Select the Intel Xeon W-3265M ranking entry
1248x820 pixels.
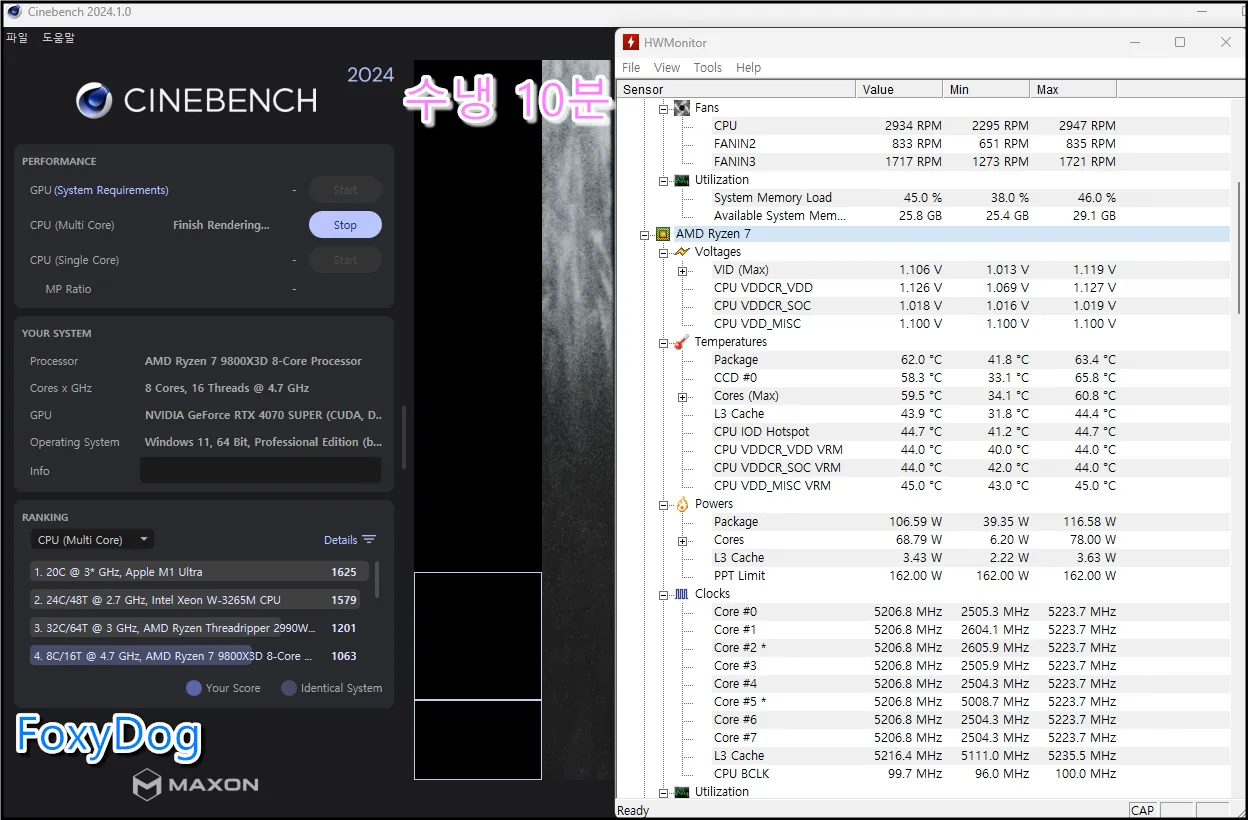tap(199, 600)
